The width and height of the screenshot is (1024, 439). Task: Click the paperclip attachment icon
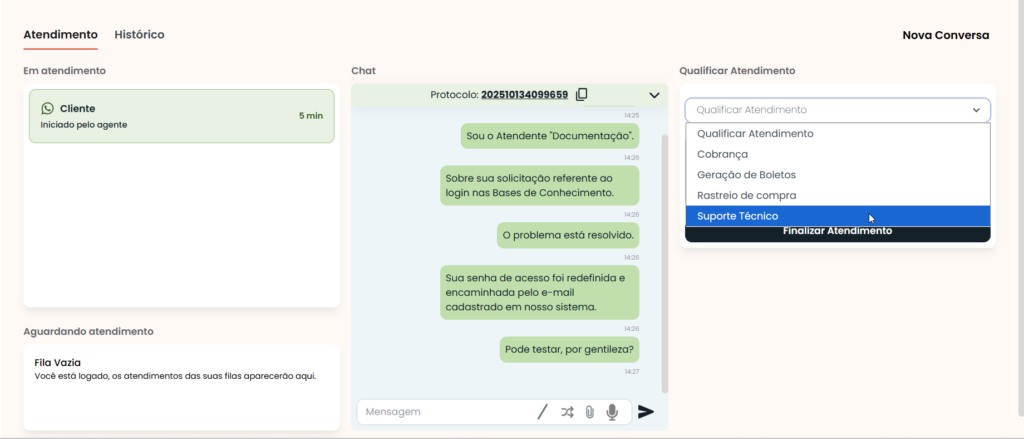590,411
